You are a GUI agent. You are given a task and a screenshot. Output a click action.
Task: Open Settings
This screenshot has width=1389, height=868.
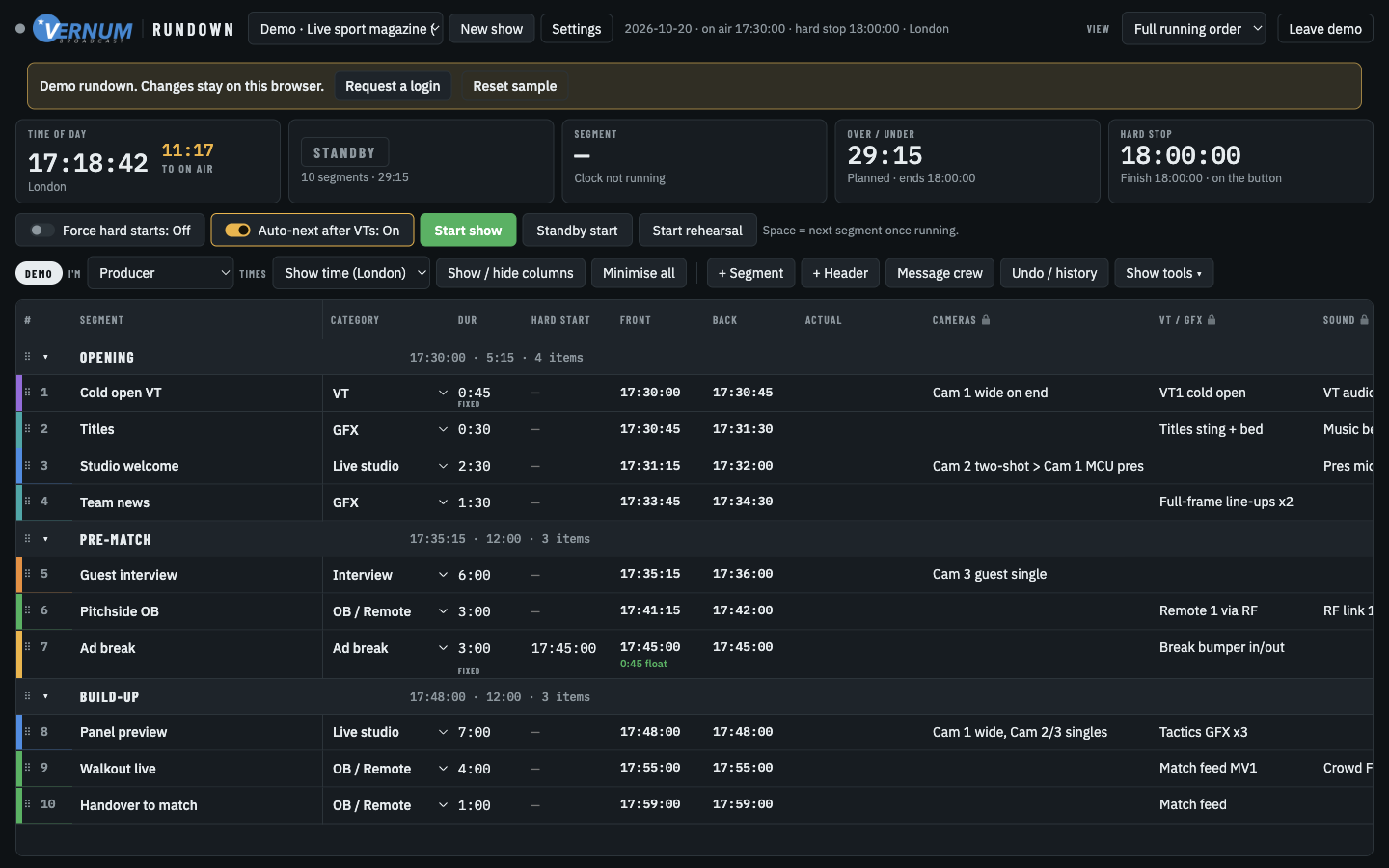tap(576, 29)
